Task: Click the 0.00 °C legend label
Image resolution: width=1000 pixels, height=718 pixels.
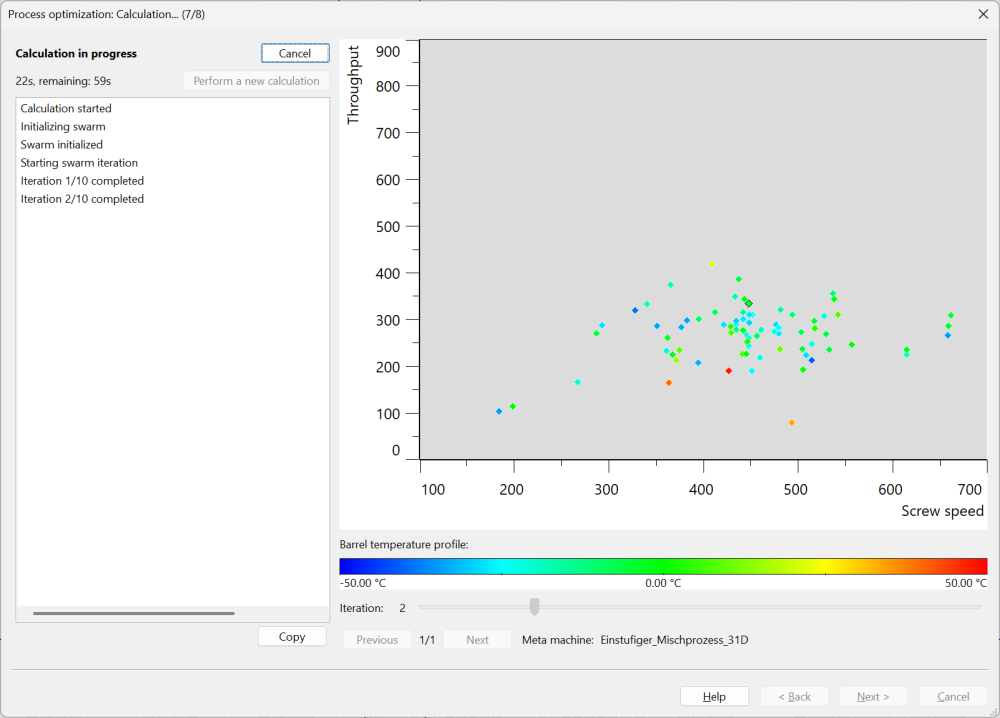Action: click(663, 583)
